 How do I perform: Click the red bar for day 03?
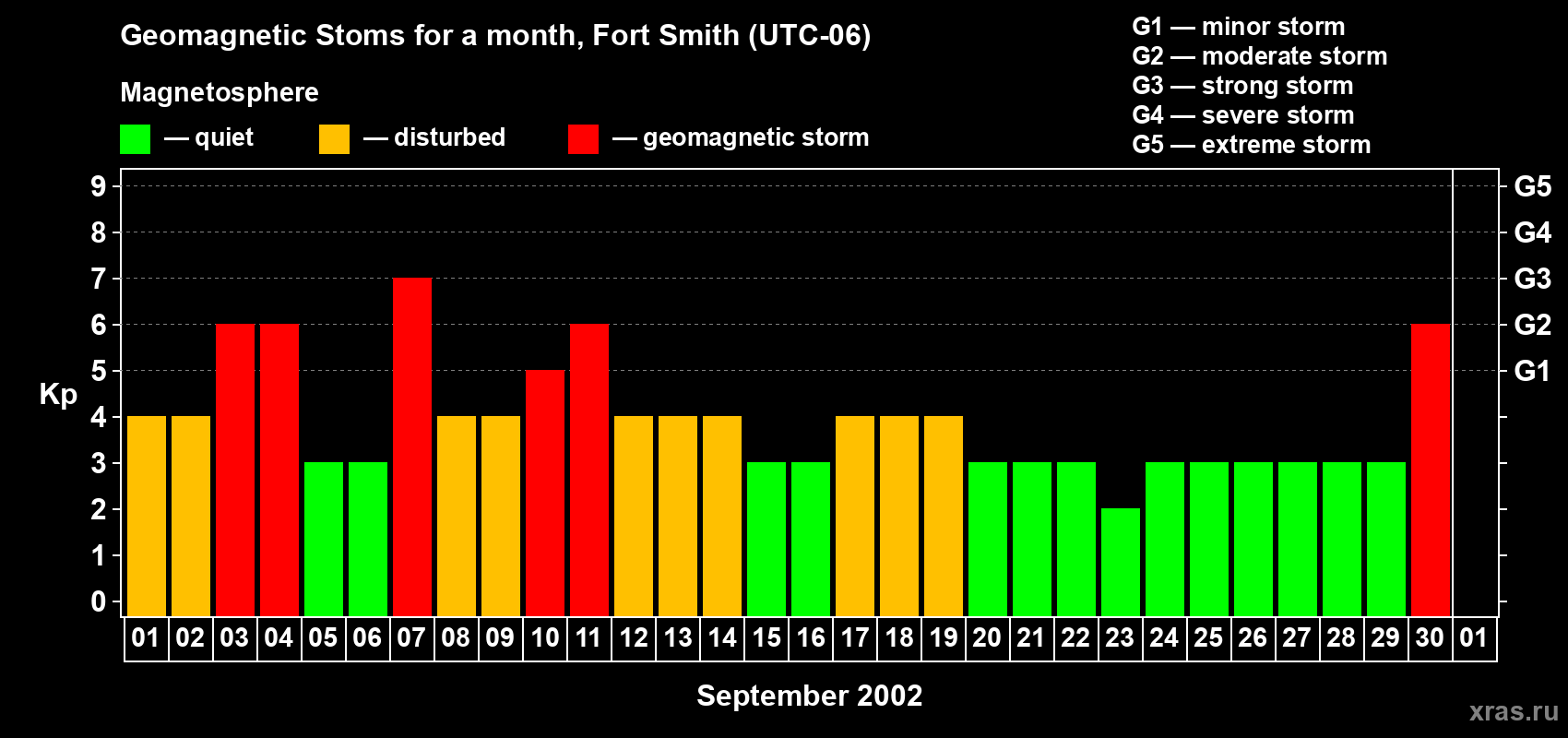tap(235, 470)
